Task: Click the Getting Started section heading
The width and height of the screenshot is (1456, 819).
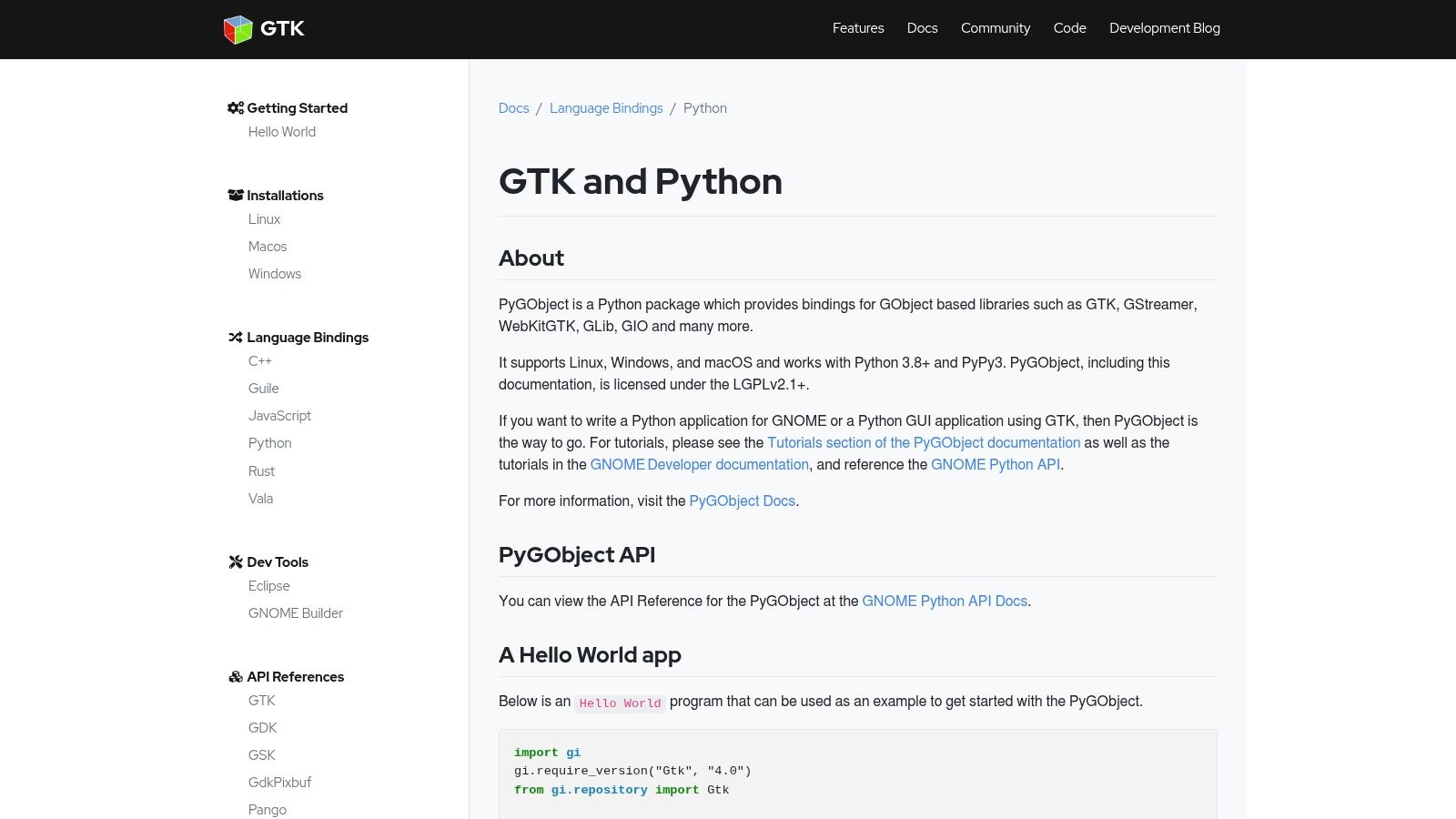Action: click(298, 108)
